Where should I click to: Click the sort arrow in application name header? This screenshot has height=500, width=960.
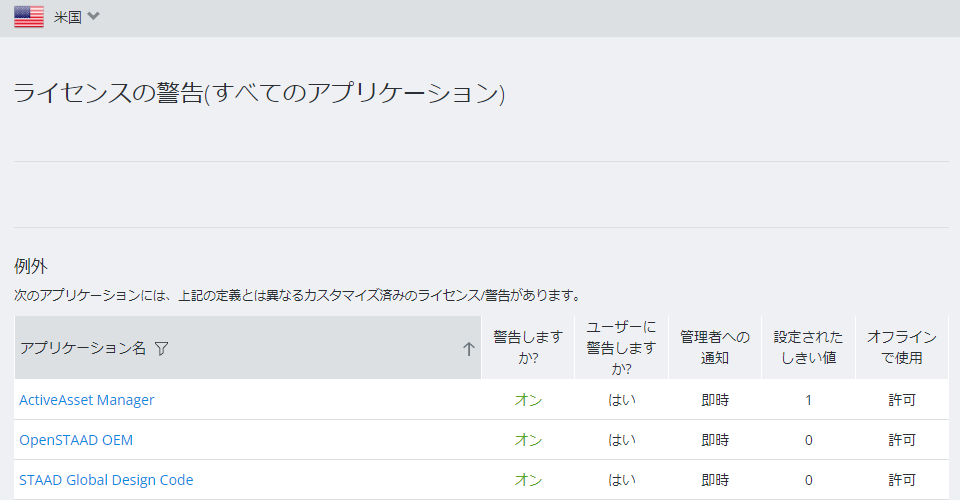(468, 349)
